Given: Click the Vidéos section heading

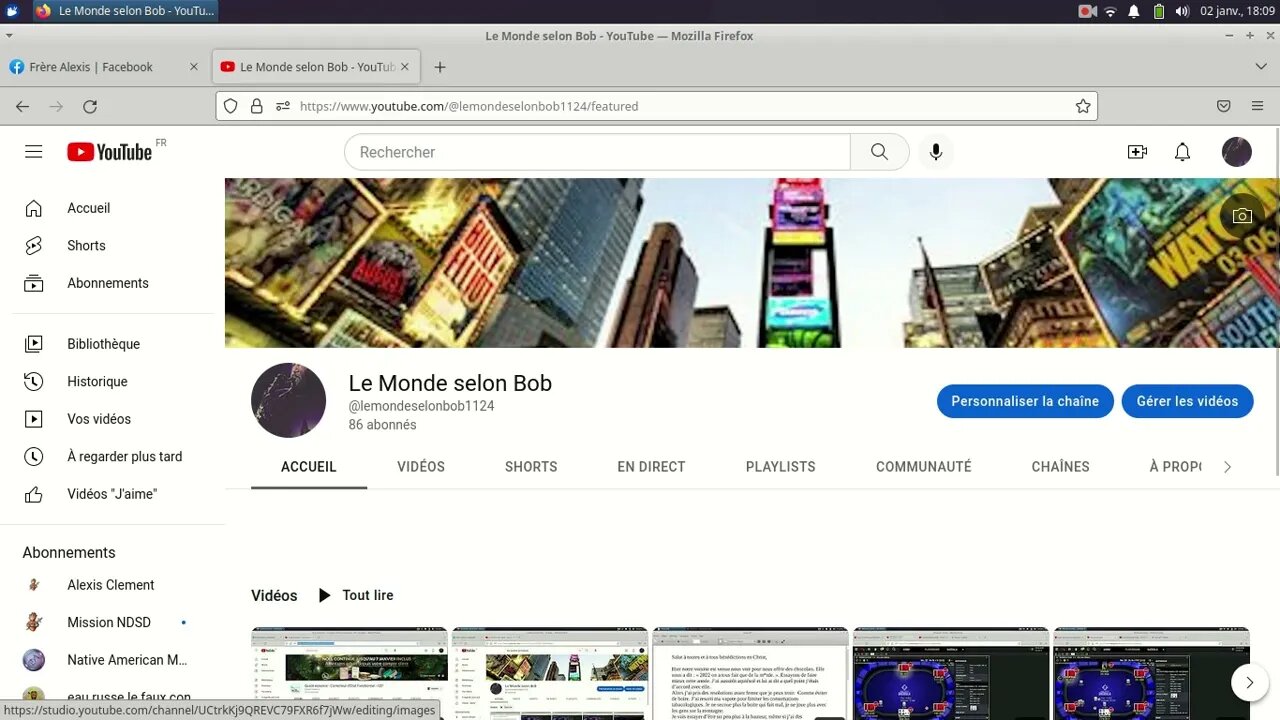Looking at the screenshot, I should [x=274, y=595].
